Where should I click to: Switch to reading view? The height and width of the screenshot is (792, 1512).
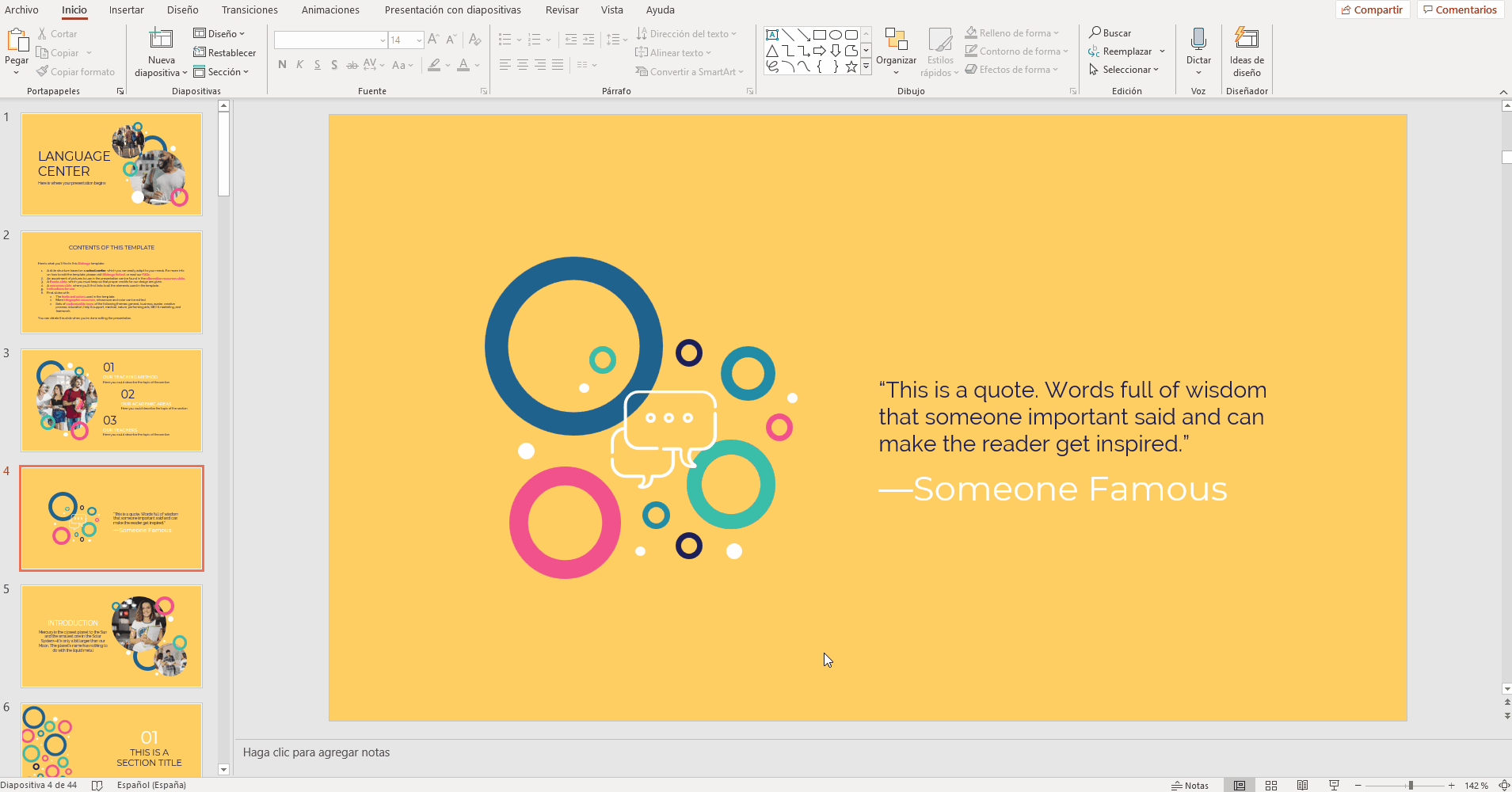(1302, 785)
